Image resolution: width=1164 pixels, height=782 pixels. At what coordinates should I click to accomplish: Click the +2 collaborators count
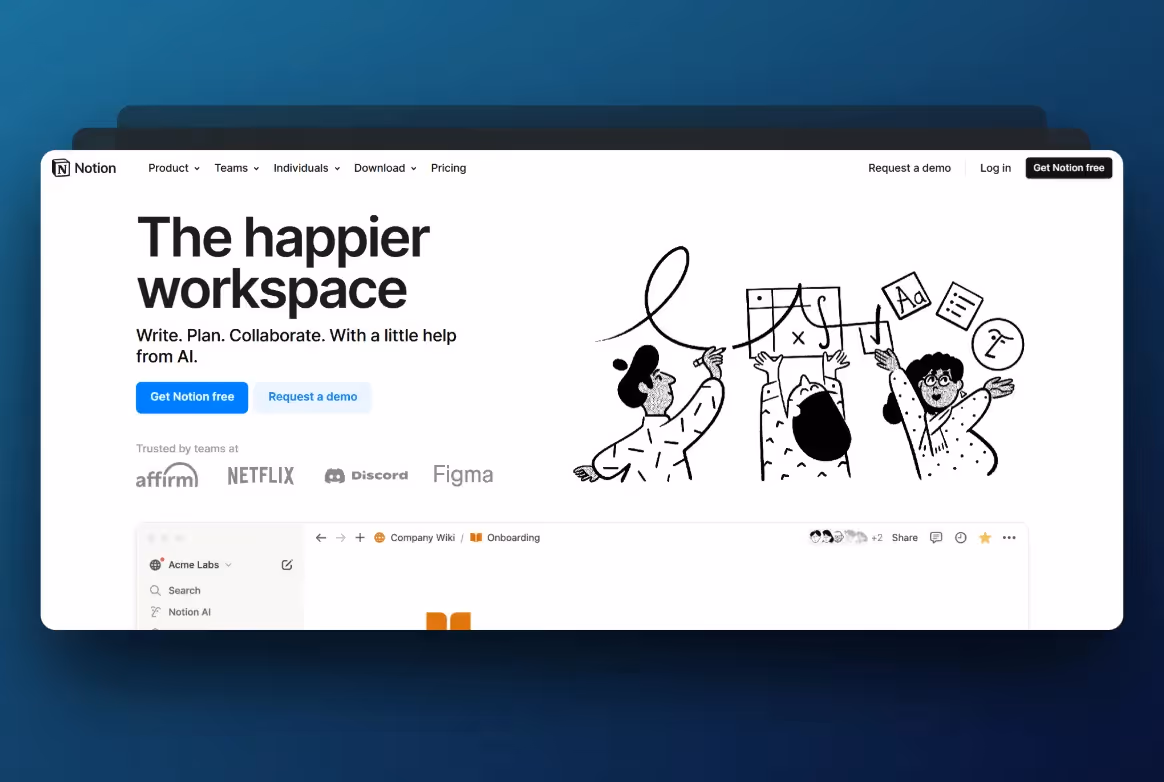(877, 538)
